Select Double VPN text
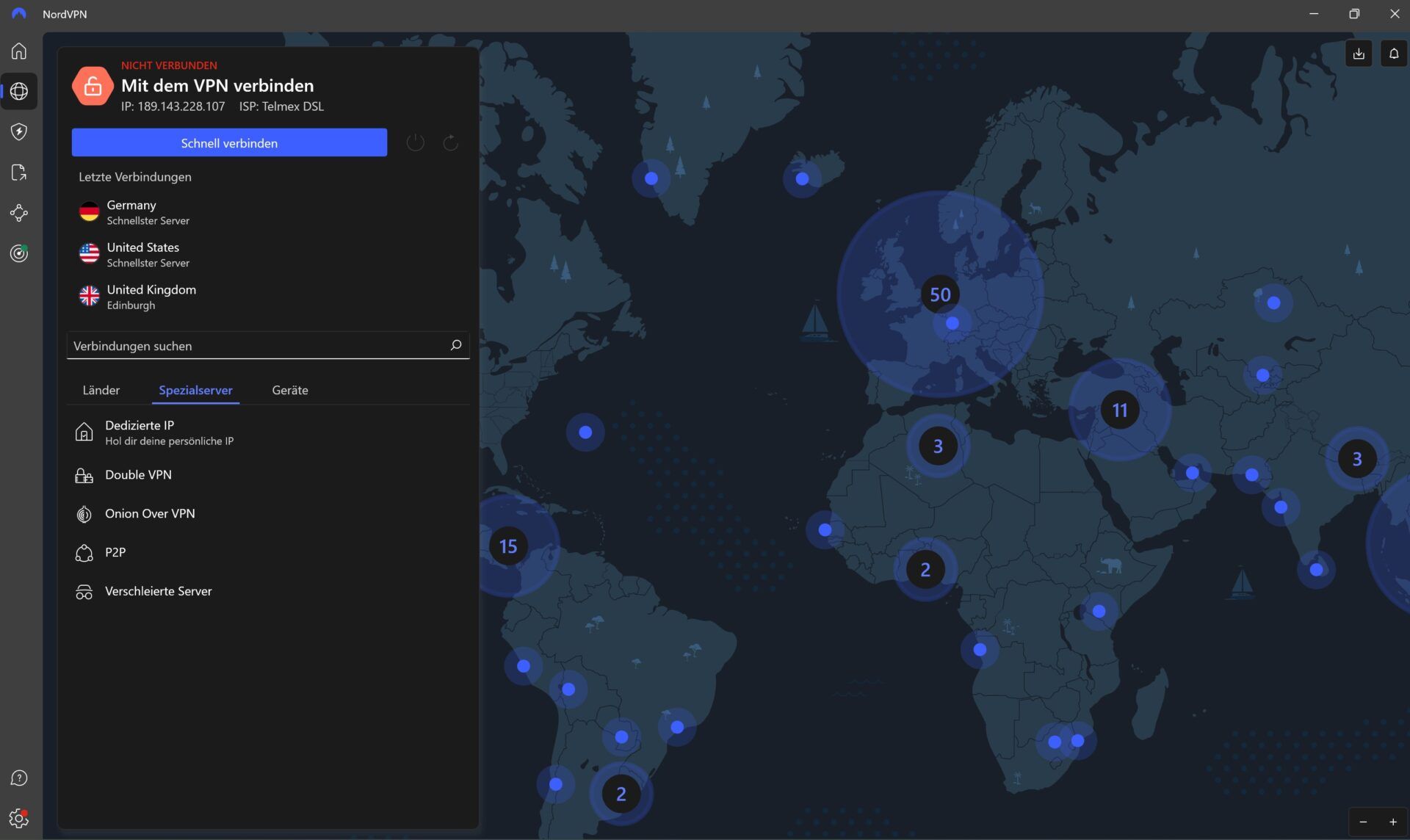The image size is (1410, 840). [138, 475]
